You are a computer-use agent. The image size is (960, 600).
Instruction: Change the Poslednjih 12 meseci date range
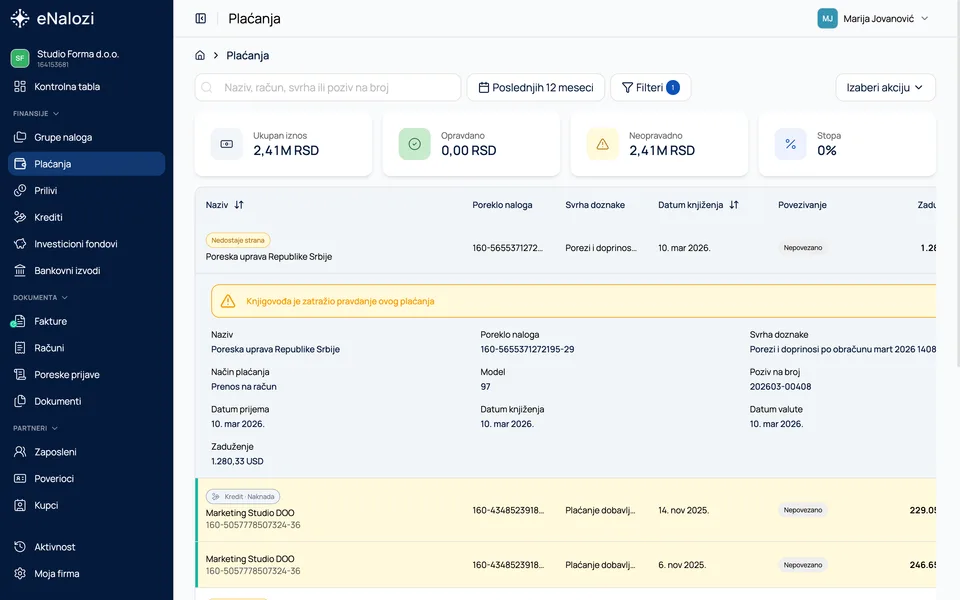pyautogui.click(x=536, y=88)
